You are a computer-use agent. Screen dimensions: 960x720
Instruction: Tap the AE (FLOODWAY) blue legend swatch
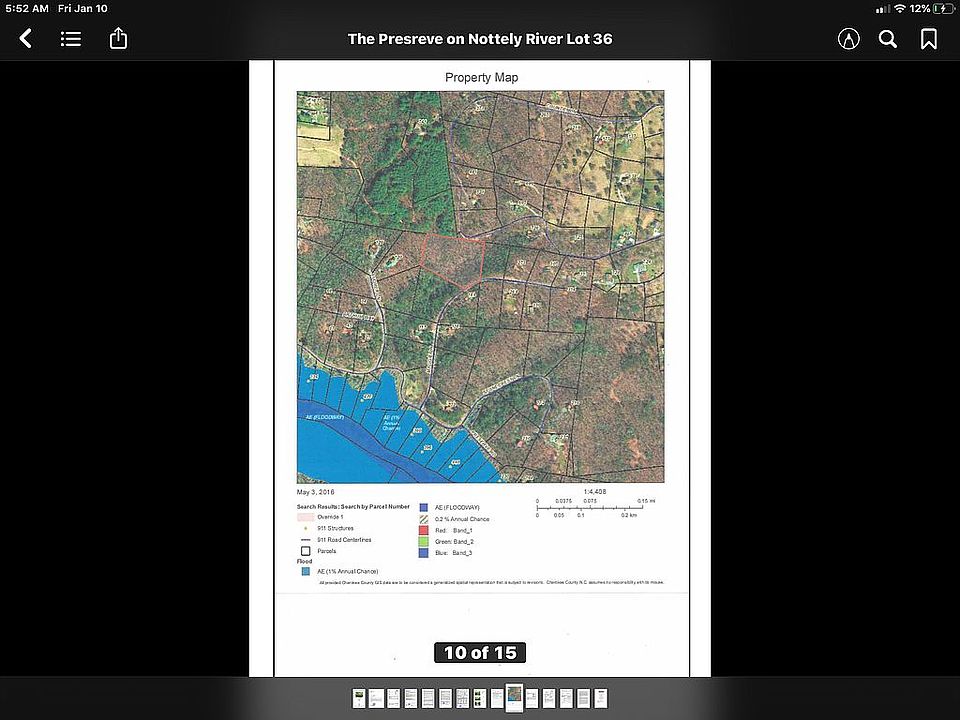click(x=423, y=508)
